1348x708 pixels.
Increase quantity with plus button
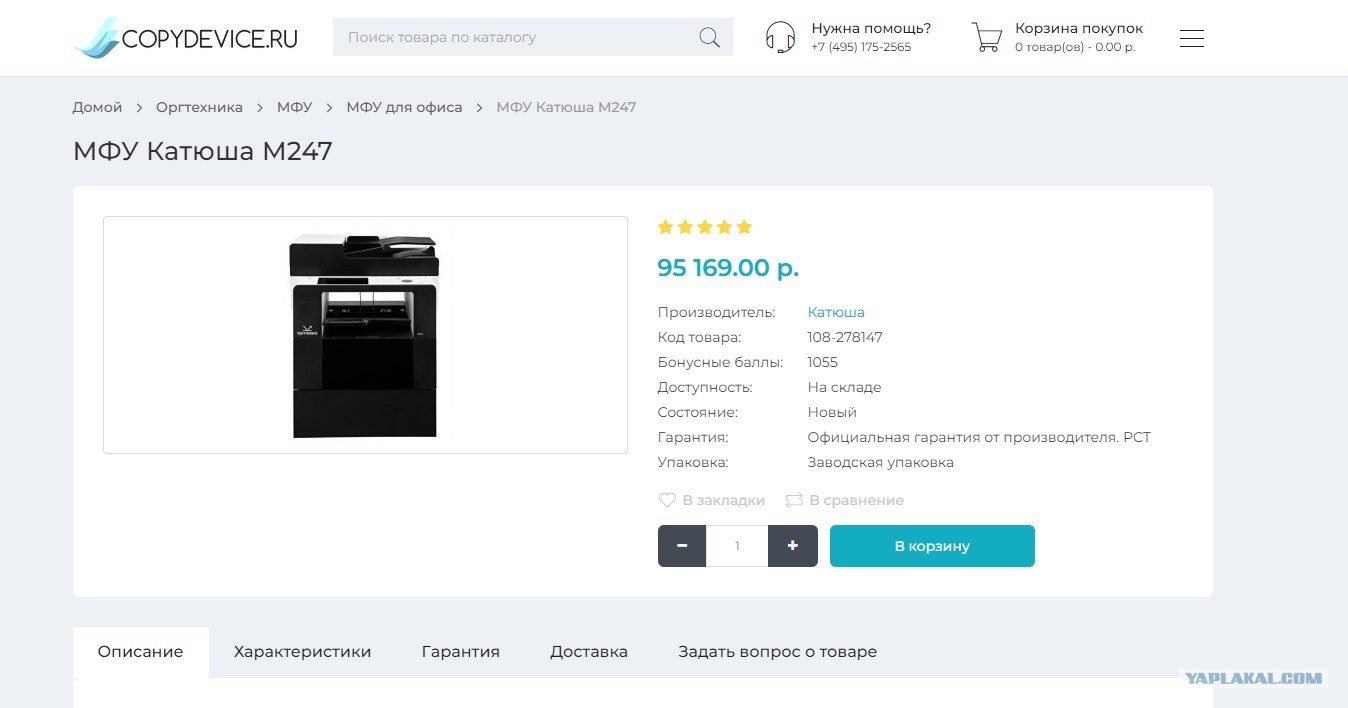pyautogui.click(x=793, y=546)
